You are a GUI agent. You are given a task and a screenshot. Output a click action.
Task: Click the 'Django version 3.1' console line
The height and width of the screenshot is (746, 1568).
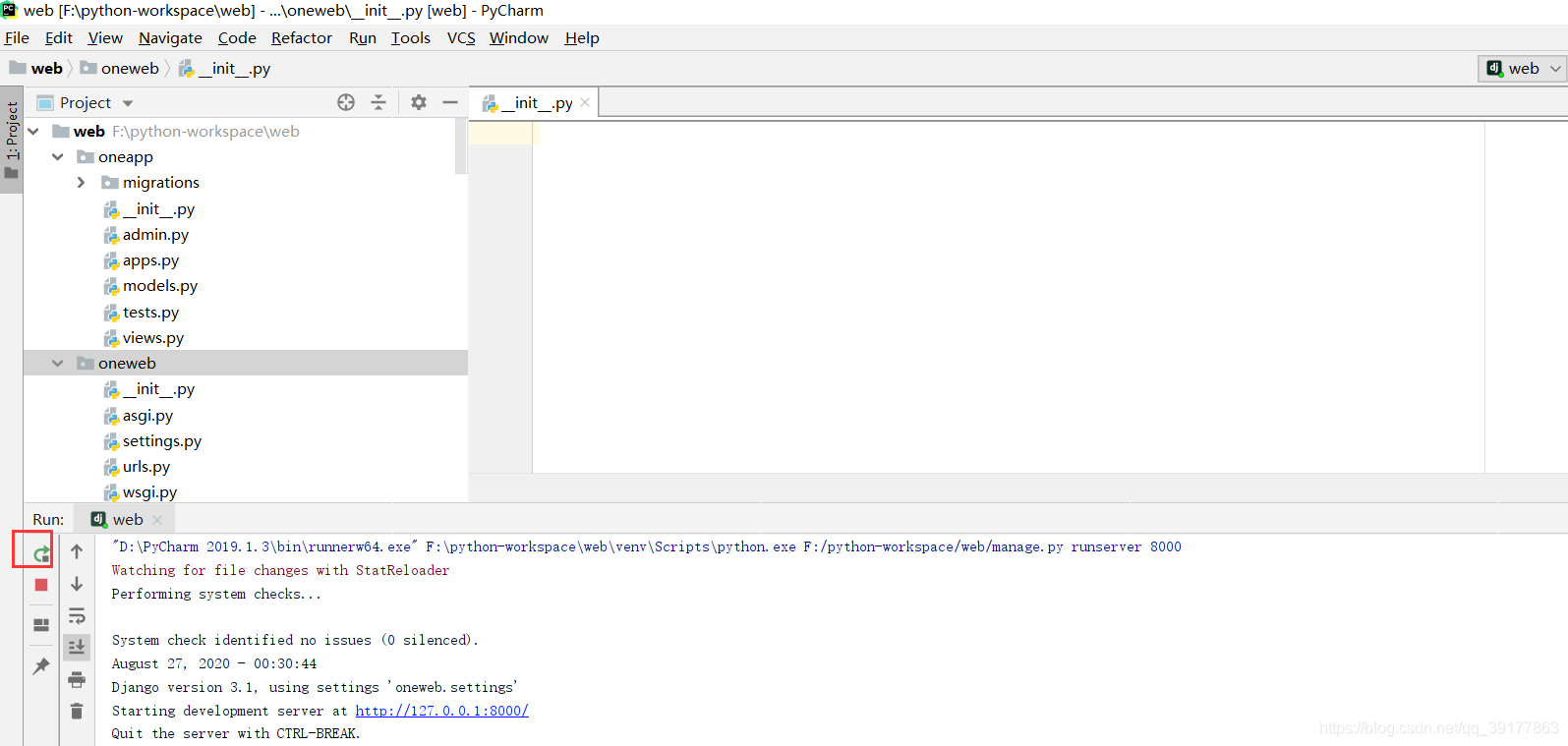tap(315, 687)
